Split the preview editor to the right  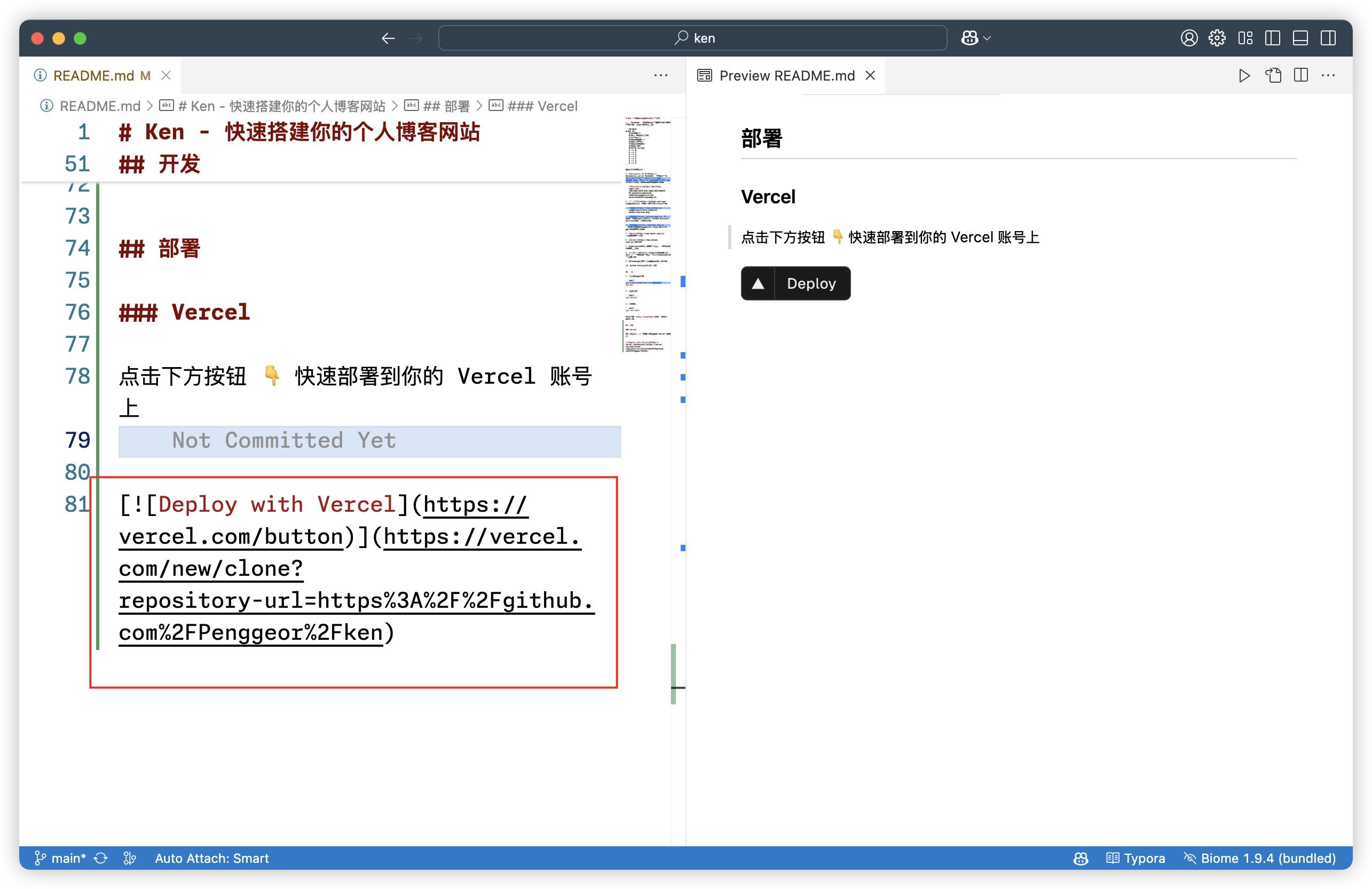[1301, 75]
